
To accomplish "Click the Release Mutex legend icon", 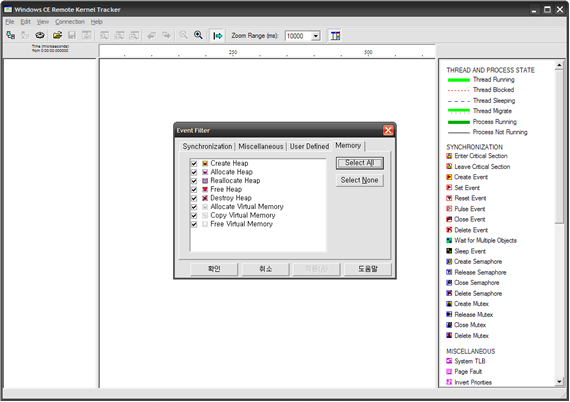I will tap(449, 314).
